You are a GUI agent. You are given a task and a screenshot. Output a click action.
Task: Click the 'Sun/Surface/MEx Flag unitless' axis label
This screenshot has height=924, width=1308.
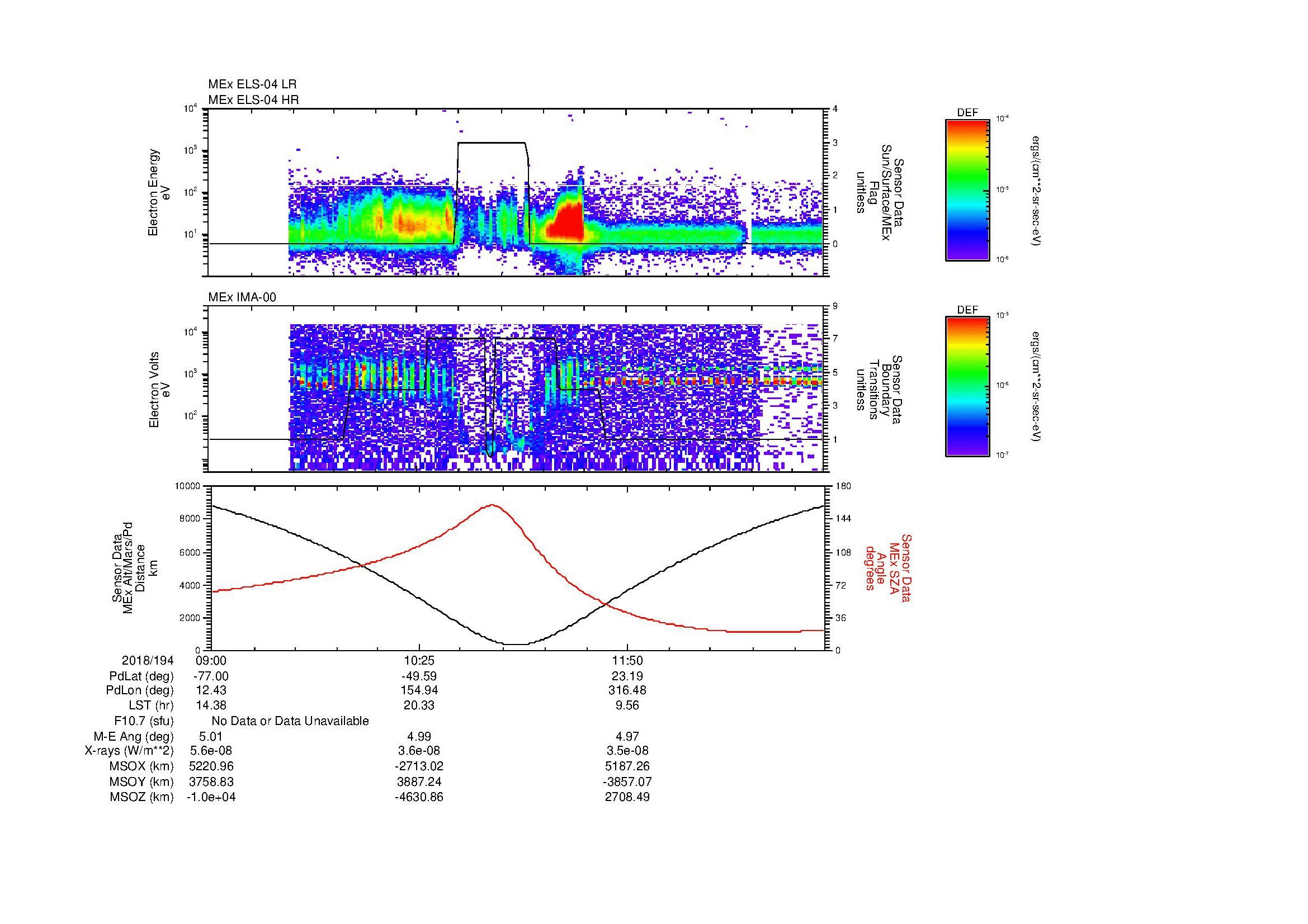pyautogui.click(x=880, y=192)
